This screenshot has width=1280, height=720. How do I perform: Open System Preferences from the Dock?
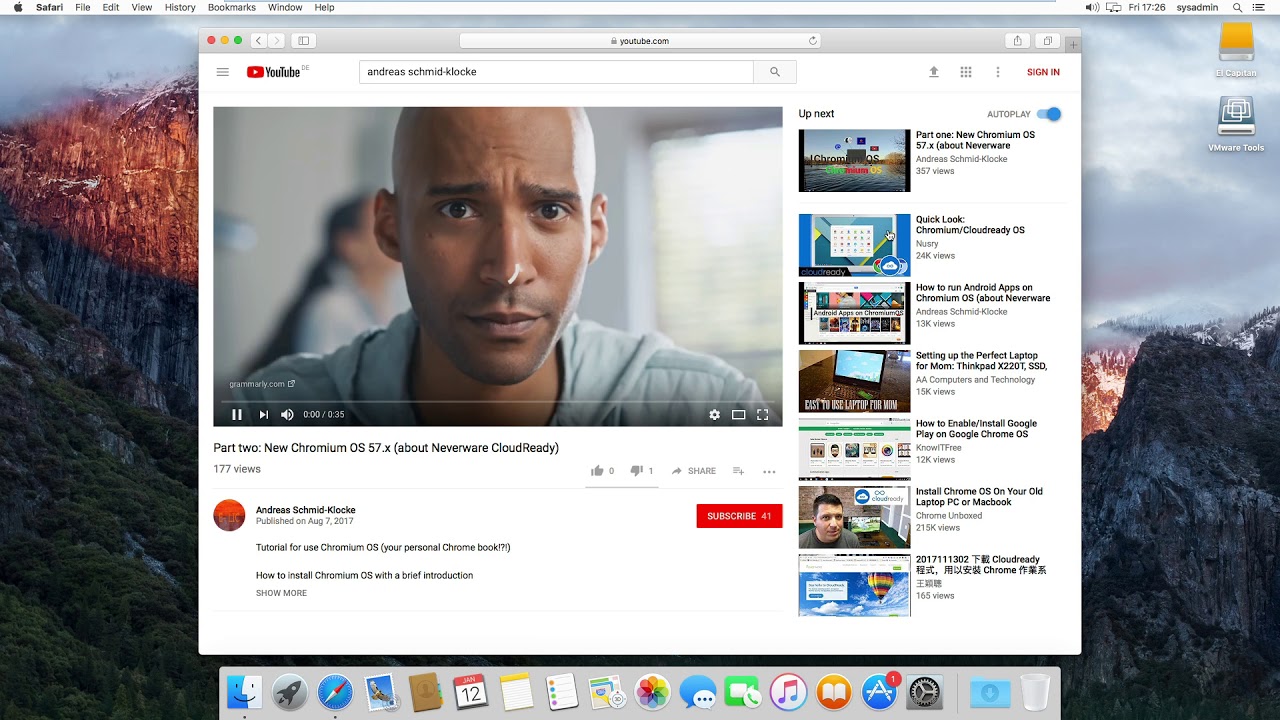[x=924, y=692]
